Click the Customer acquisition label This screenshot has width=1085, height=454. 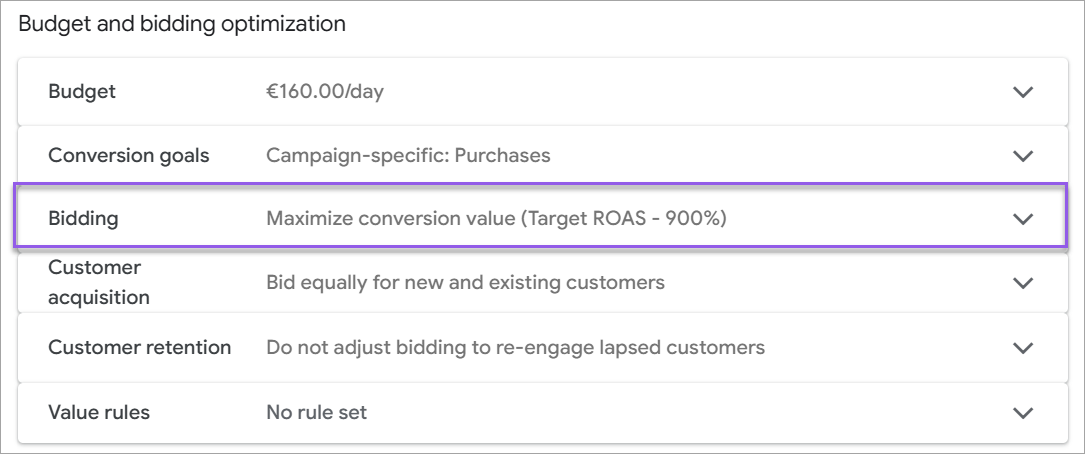pos(99,283)
